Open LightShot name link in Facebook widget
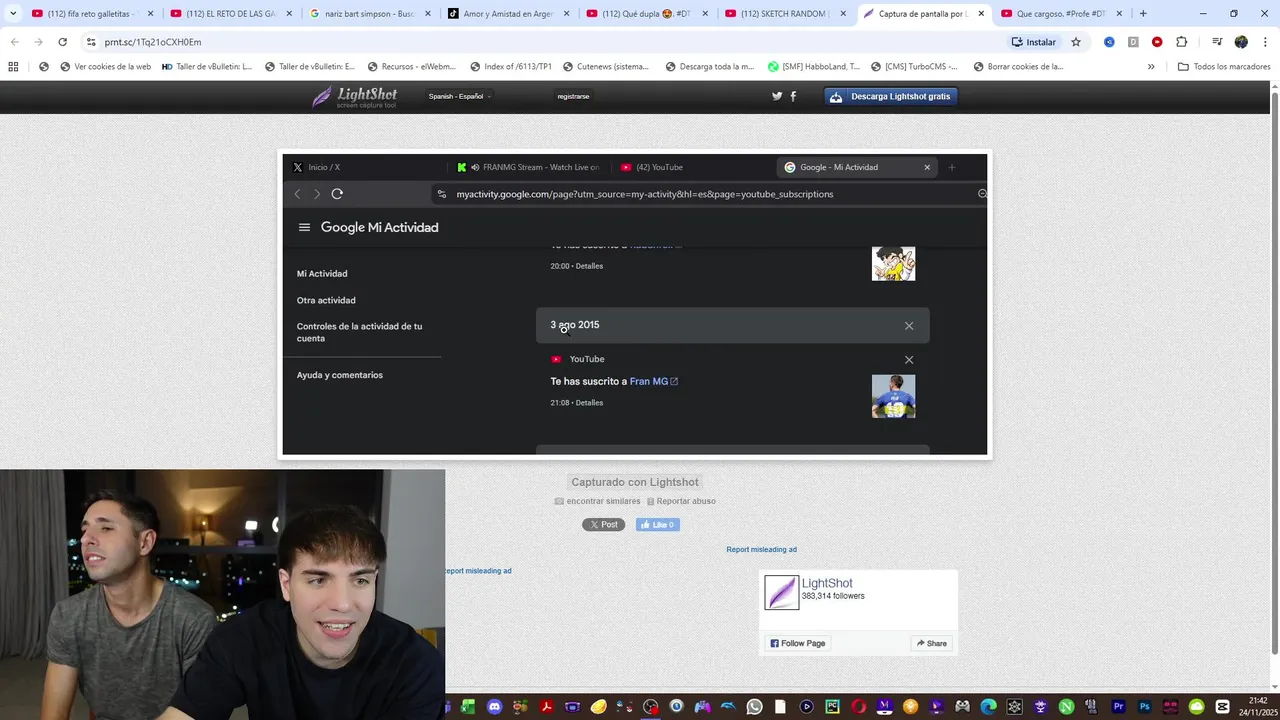 [827, 583]
